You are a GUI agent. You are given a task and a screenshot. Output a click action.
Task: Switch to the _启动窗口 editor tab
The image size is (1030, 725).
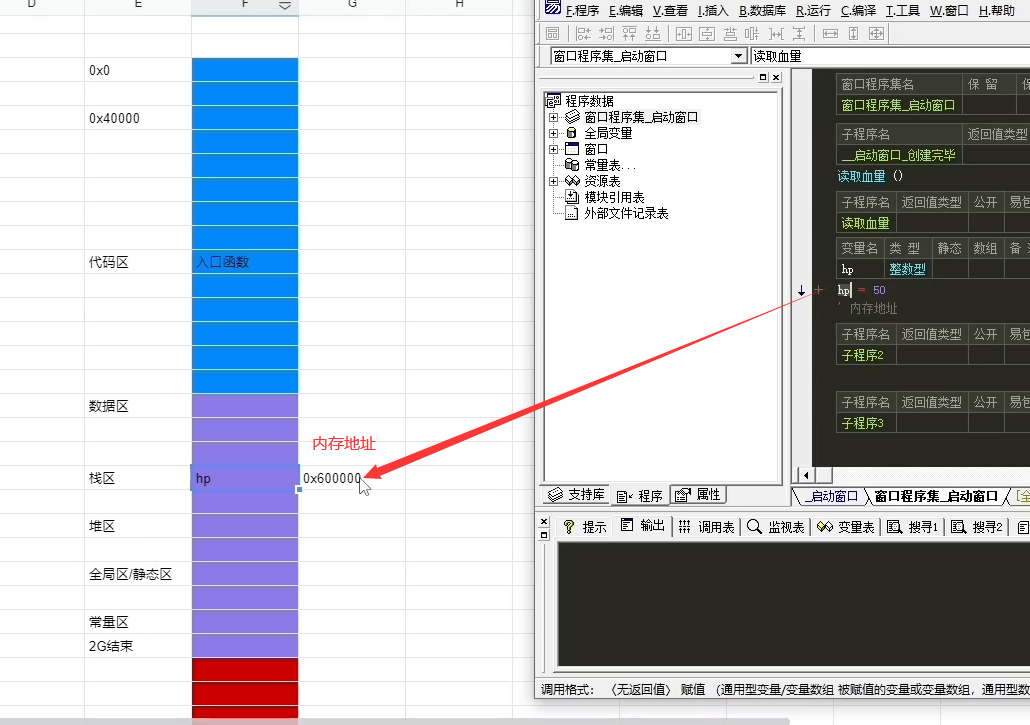tap(831, 496)
